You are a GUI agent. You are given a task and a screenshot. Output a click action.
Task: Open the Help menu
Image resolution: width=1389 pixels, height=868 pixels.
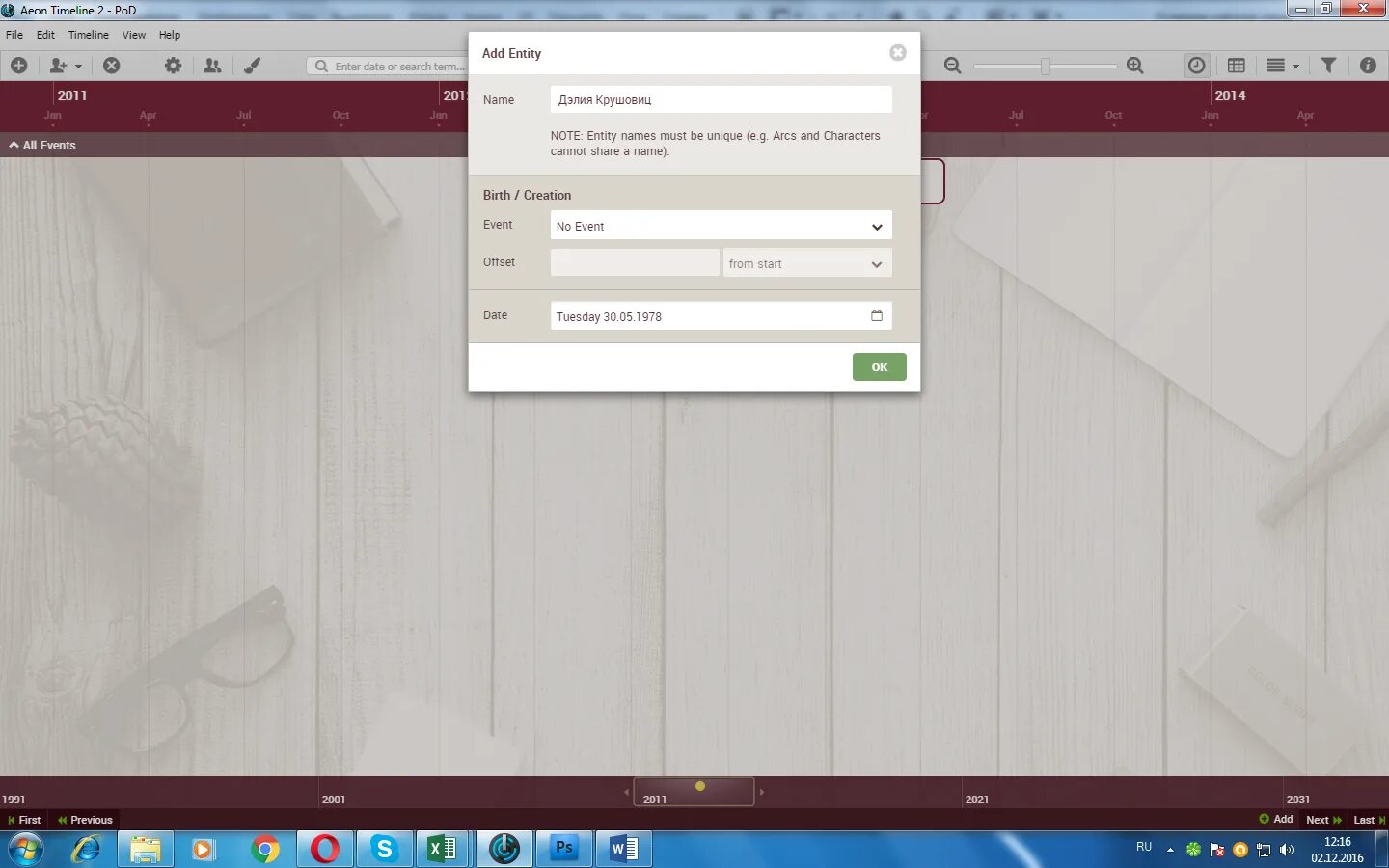170,35
